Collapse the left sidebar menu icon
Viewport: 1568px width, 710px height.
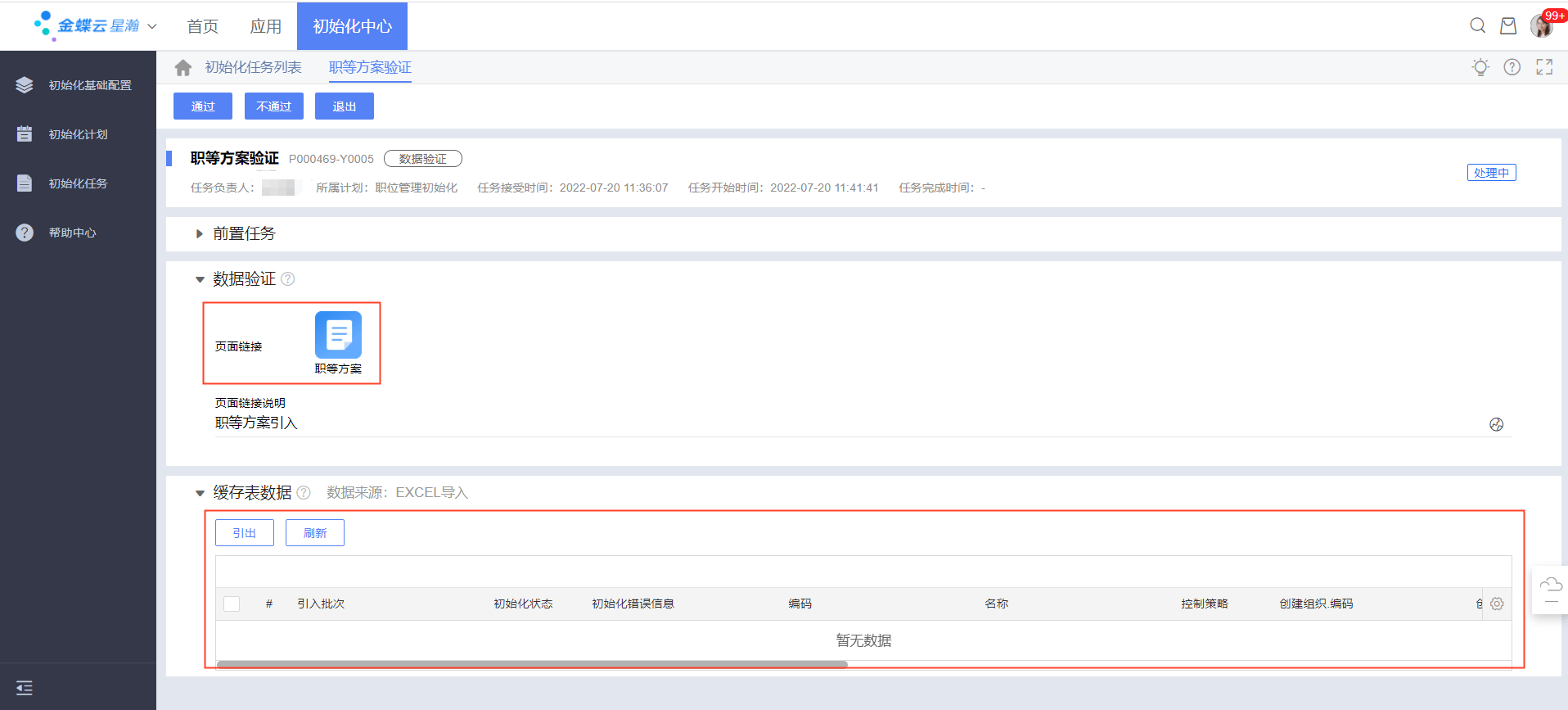[x=25, y=688]
